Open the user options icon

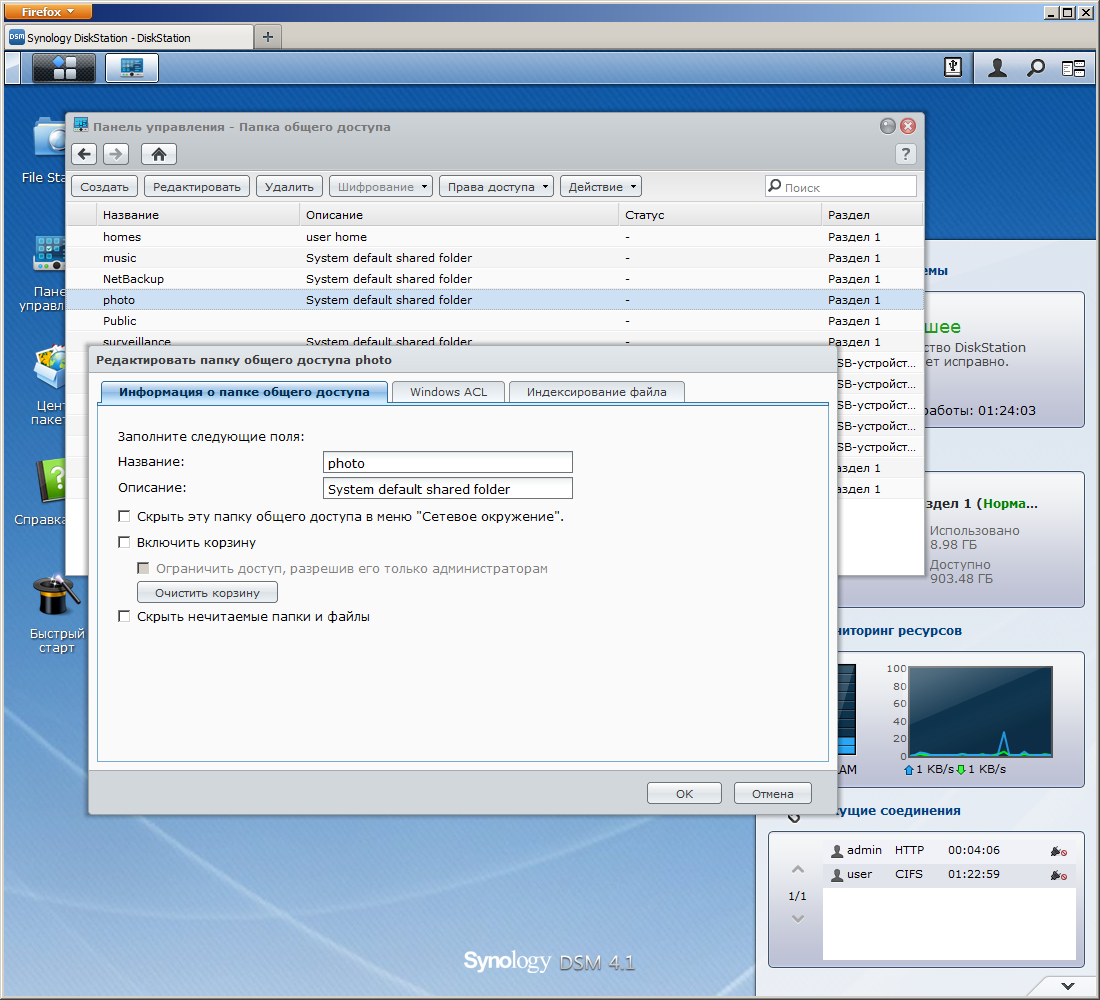pos(997,68)
